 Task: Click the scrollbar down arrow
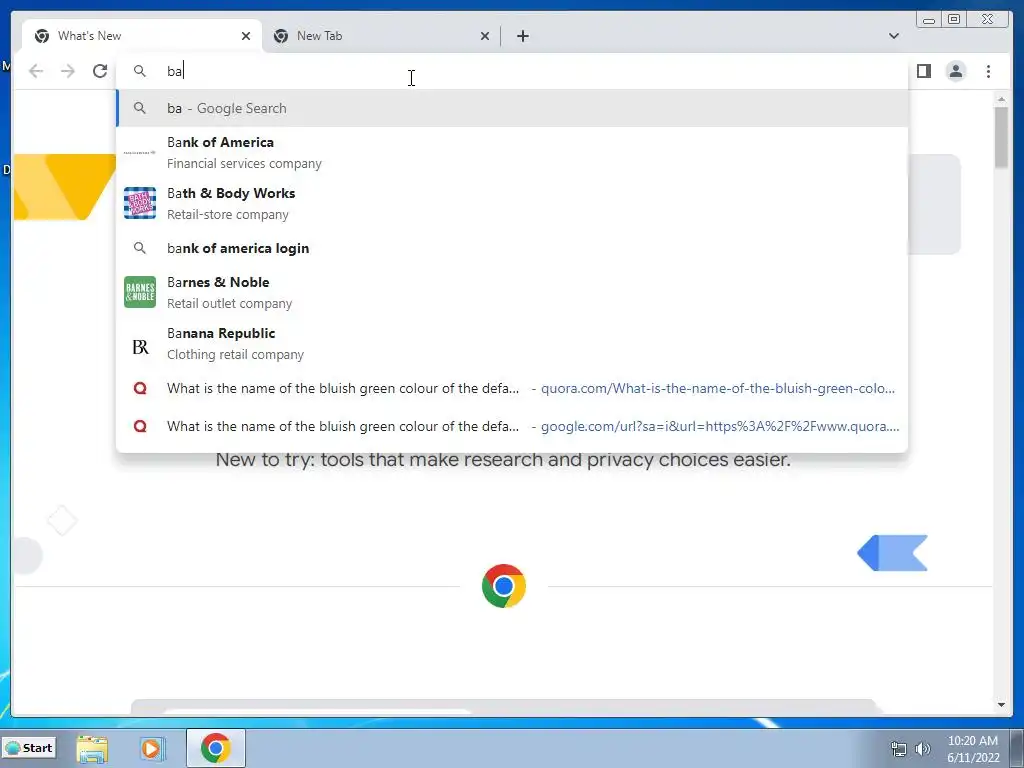[x=1001, y=705]
